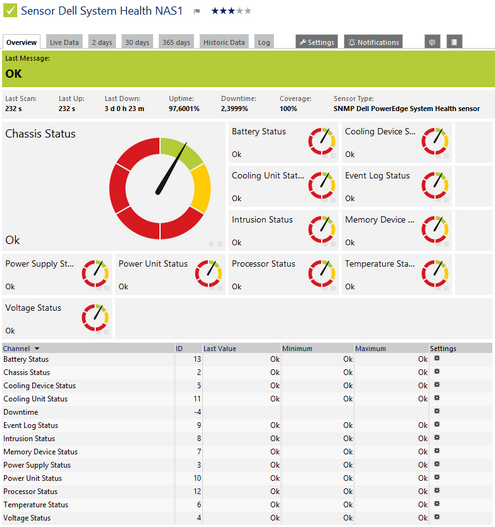Click the square icon button next to comments
495x527 pixels.
click(454, 42)
